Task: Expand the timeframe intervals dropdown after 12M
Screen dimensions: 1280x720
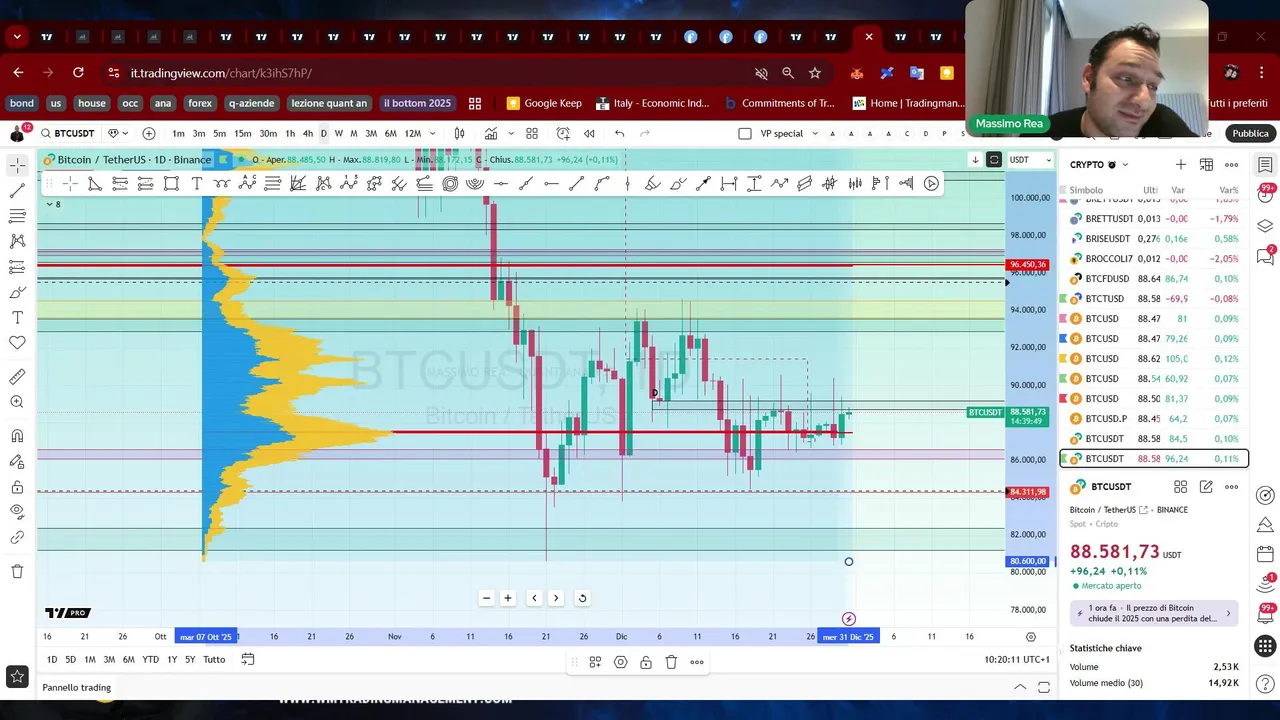Action: click(x=432, y=134)
